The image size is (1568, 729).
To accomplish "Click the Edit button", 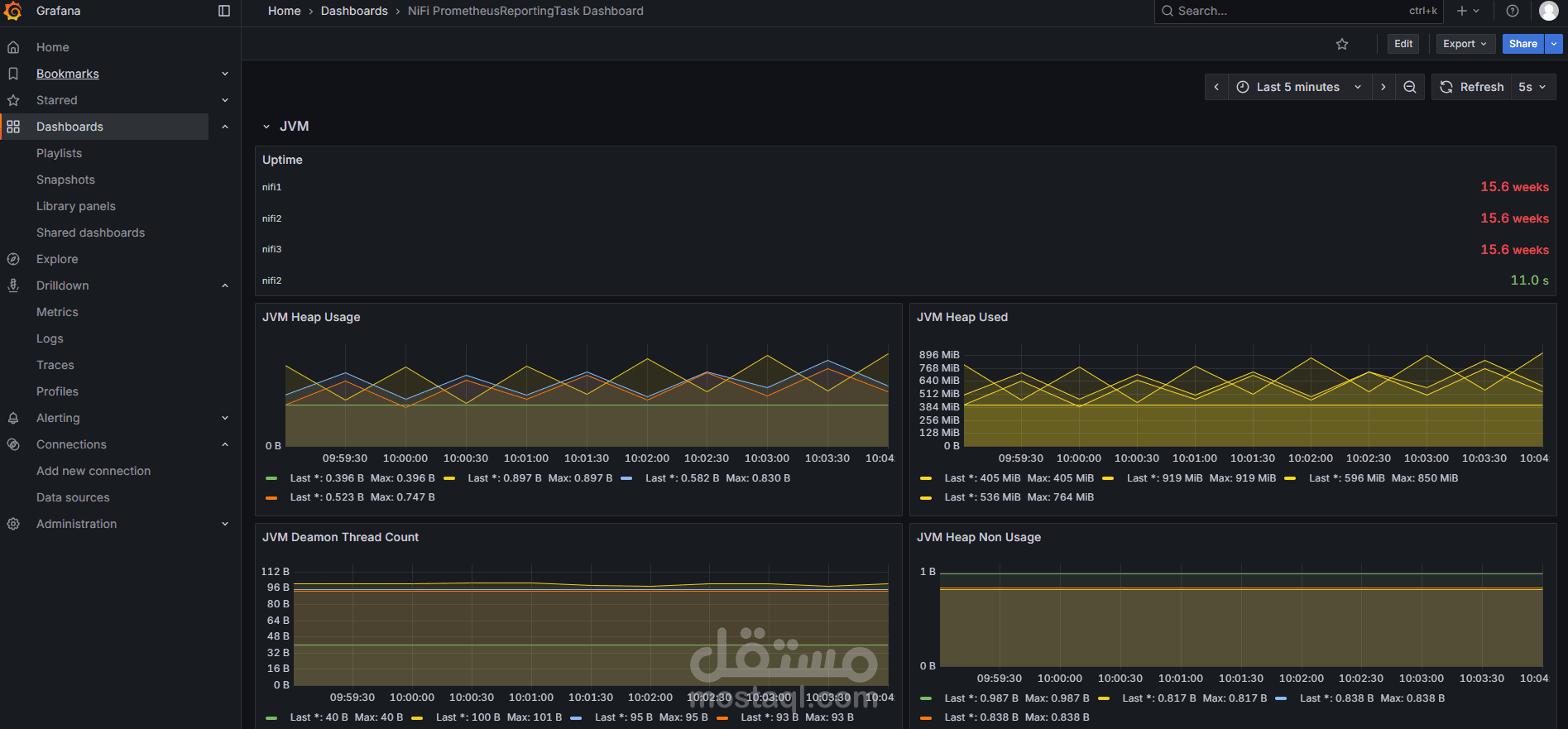I will pyautogui.click(x=1403, y=44).
